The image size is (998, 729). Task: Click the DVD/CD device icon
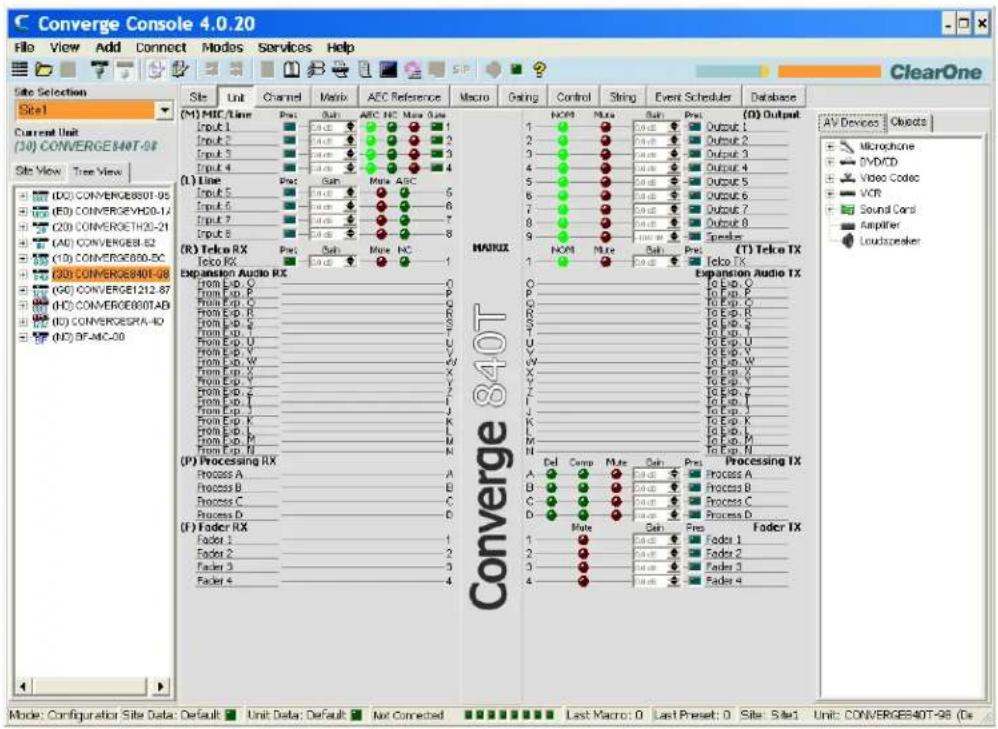pos(847,162)
